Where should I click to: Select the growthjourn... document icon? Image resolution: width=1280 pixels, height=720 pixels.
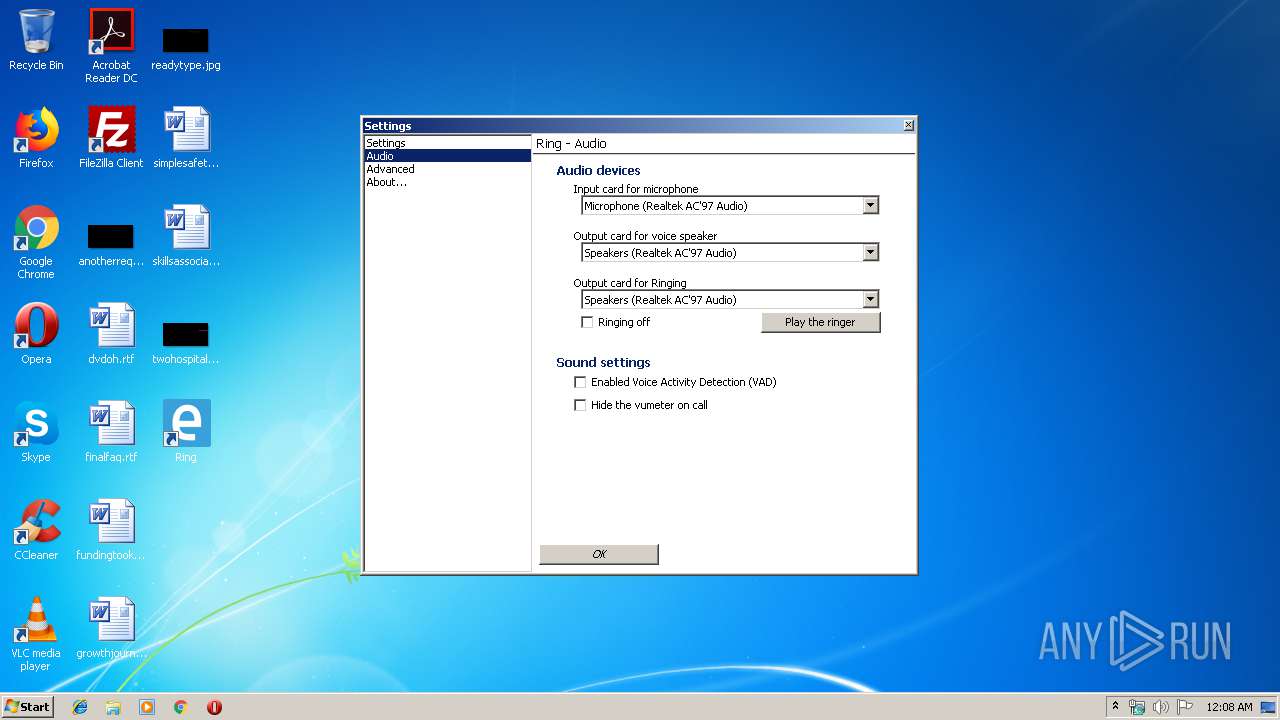111,628
